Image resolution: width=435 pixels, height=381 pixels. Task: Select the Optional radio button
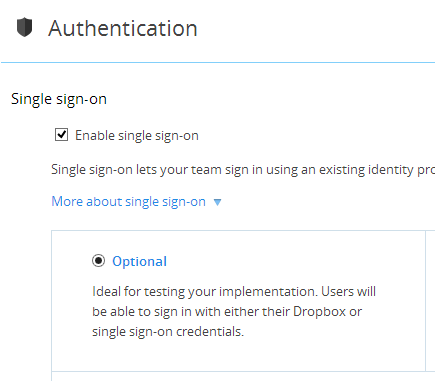click(x=98, y=261)
